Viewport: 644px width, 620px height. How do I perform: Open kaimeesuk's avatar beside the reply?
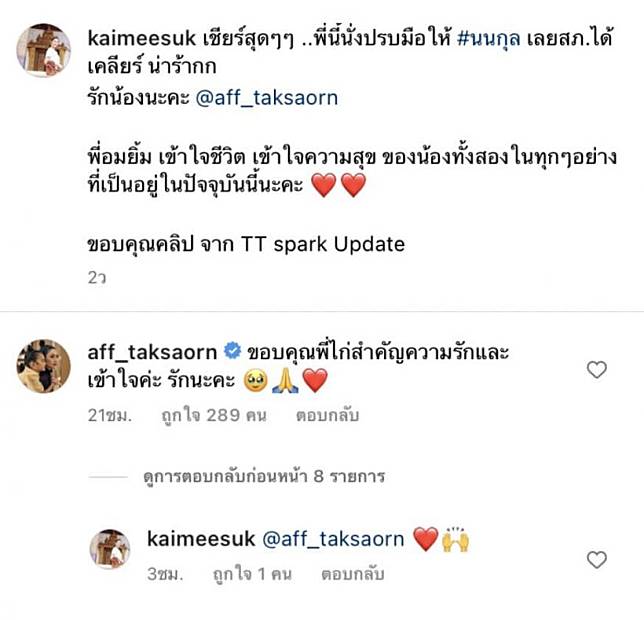coord(110,549)
